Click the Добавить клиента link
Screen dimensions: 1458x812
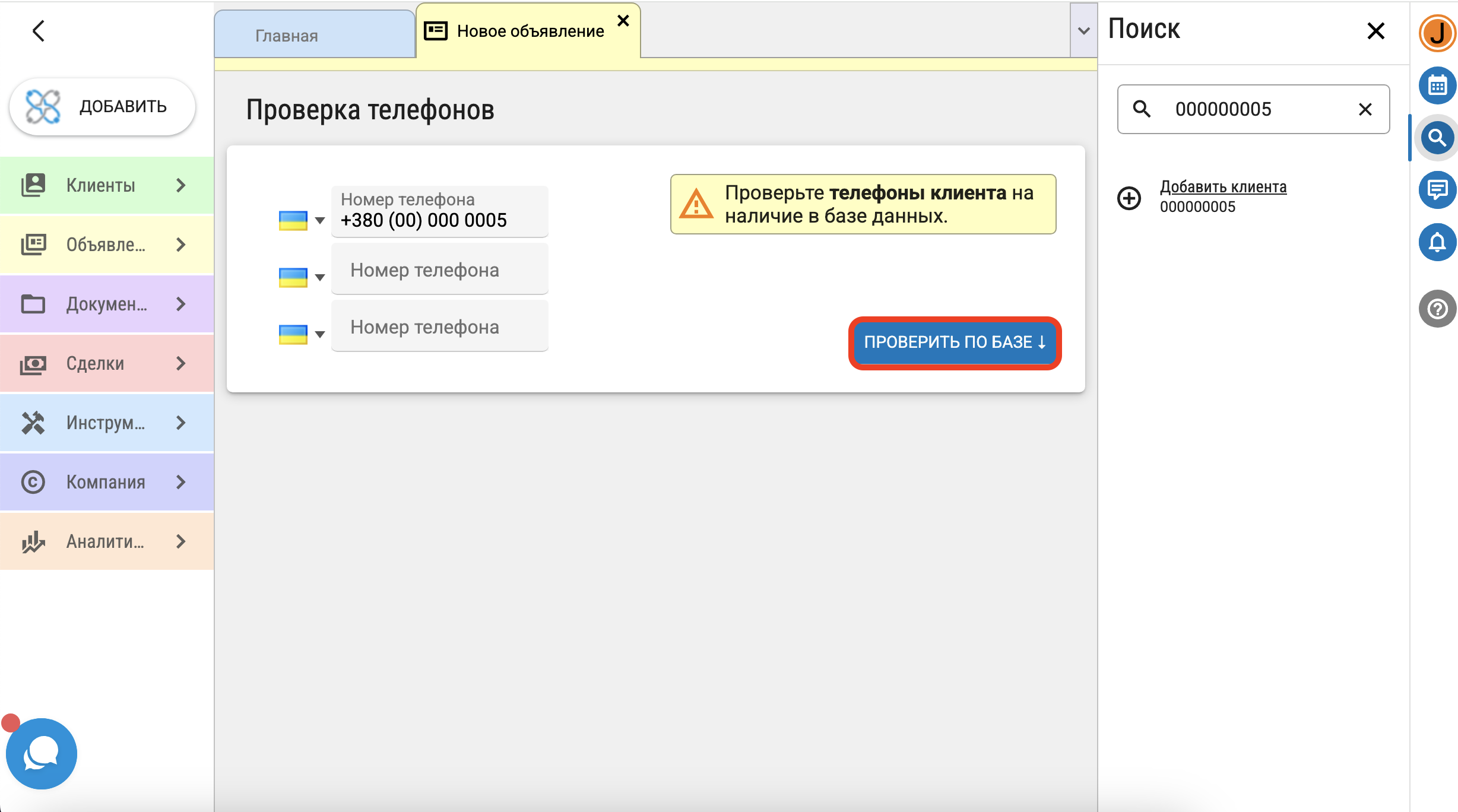pyautogui.click(x=1223, y=187)
